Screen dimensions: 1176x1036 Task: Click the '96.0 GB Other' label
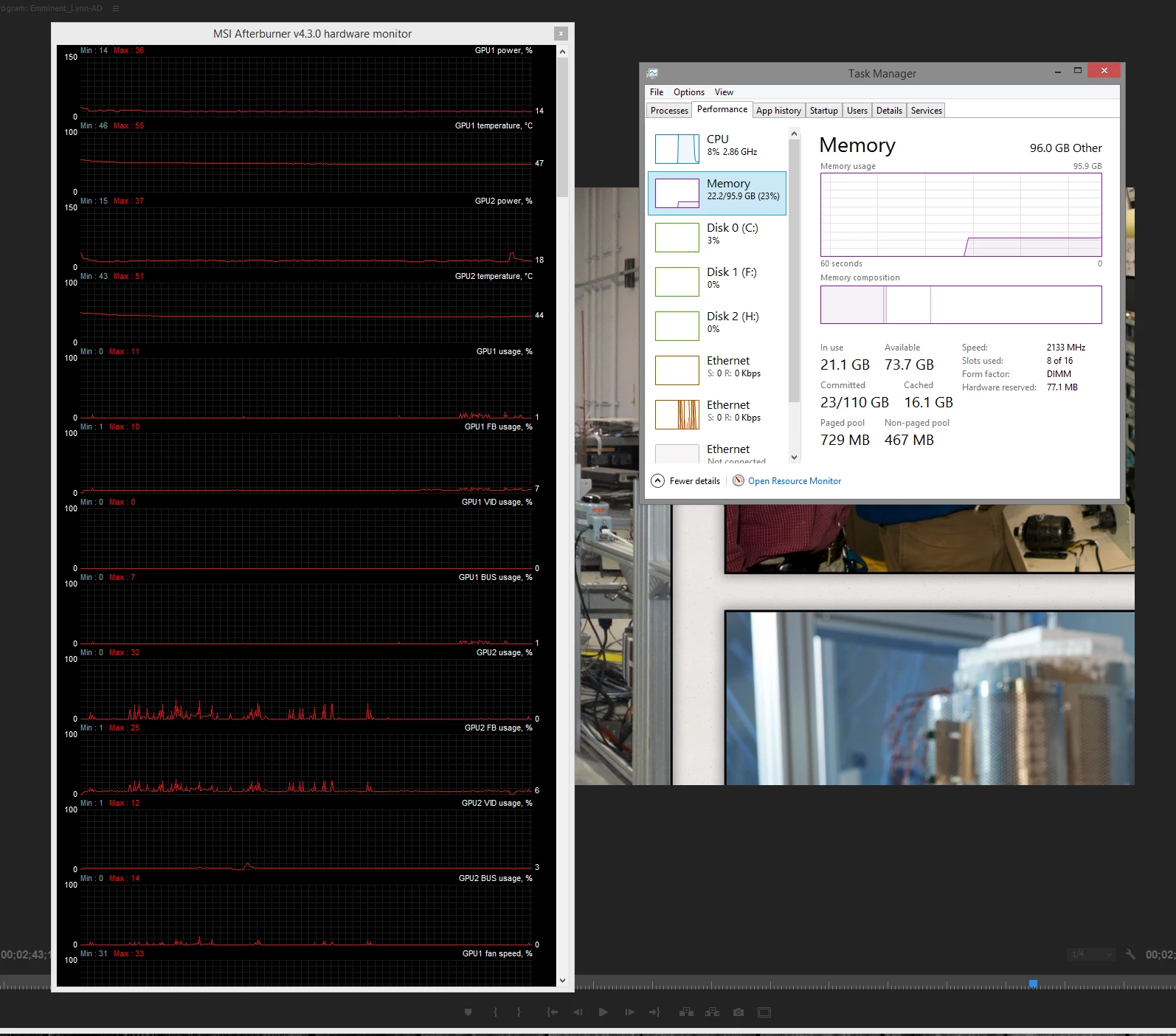(x=1065, y=148)
